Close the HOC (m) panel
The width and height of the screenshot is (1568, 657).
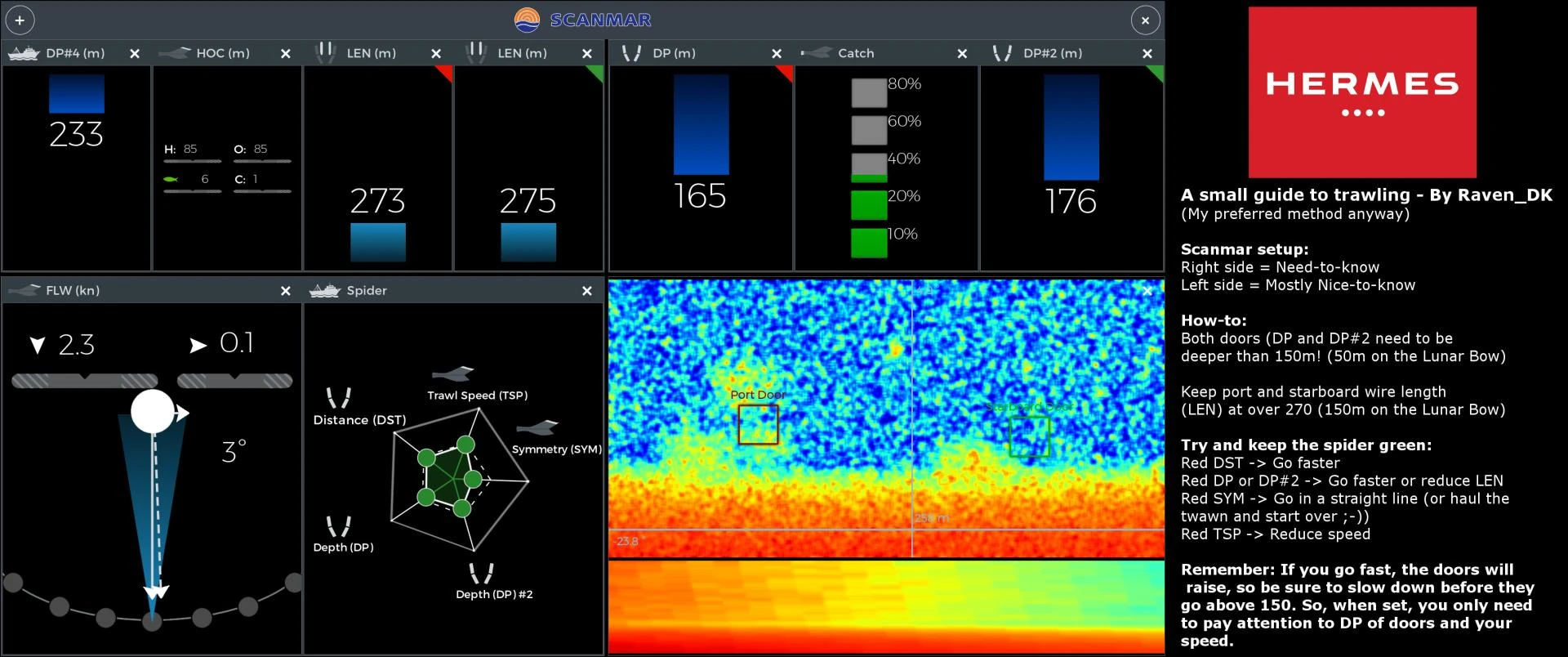286,54
